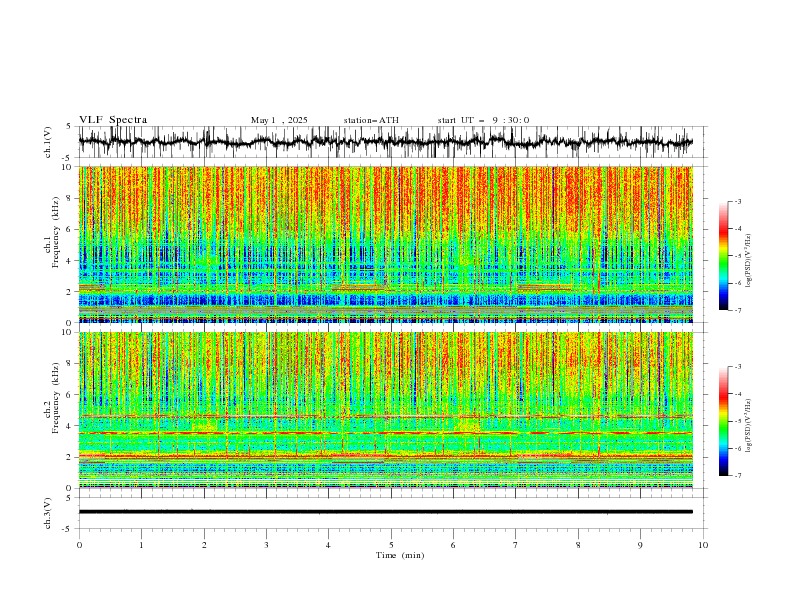Click the ch.1 PSD color scale bar
This screenshot has height=612, width=792.
click(x=723, y=256)
